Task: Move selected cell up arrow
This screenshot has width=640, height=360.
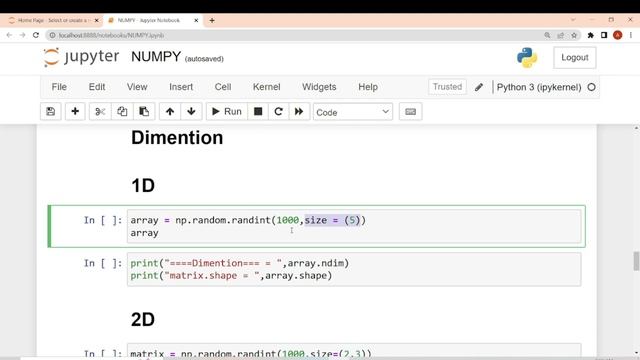Action: (x=170, y=111)
